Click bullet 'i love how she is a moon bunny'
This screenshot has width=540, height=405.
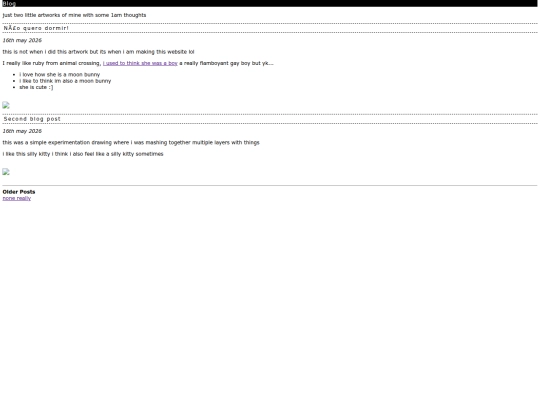(x=60, y=74)
